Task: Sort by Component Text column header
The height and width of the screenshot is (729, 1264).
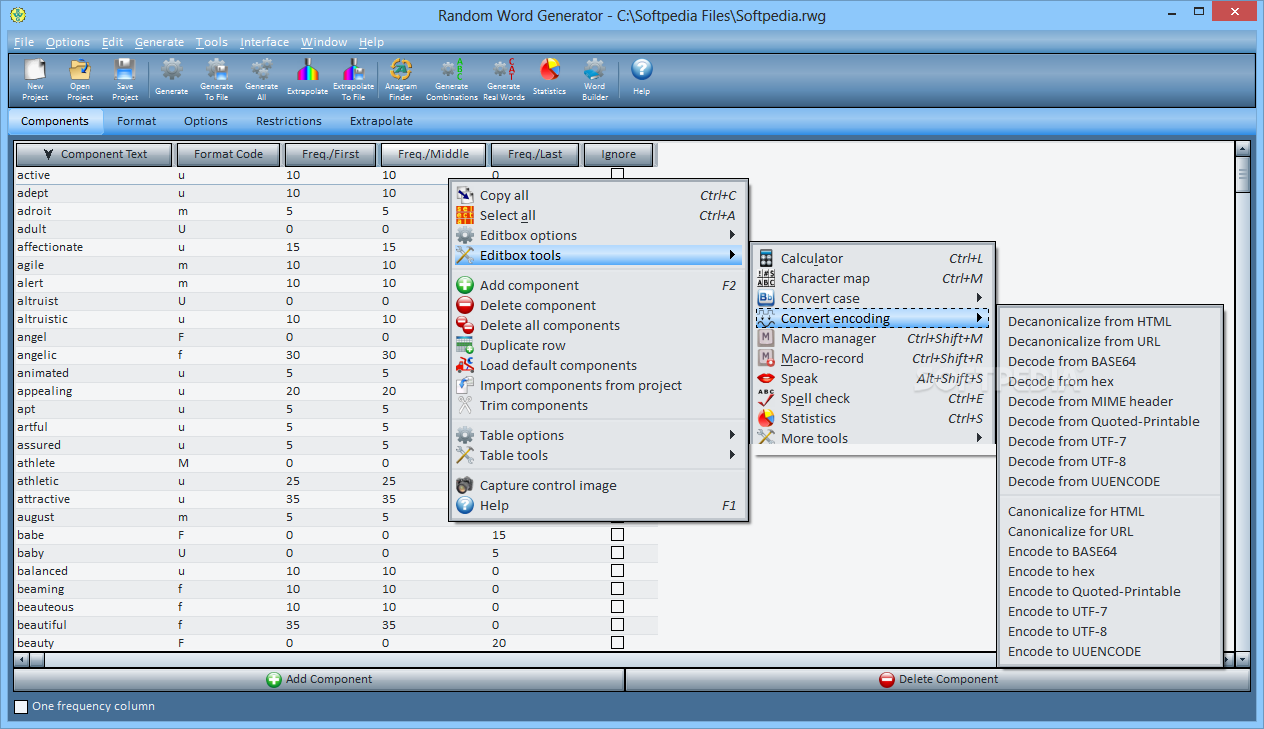Action: [94, 154]
